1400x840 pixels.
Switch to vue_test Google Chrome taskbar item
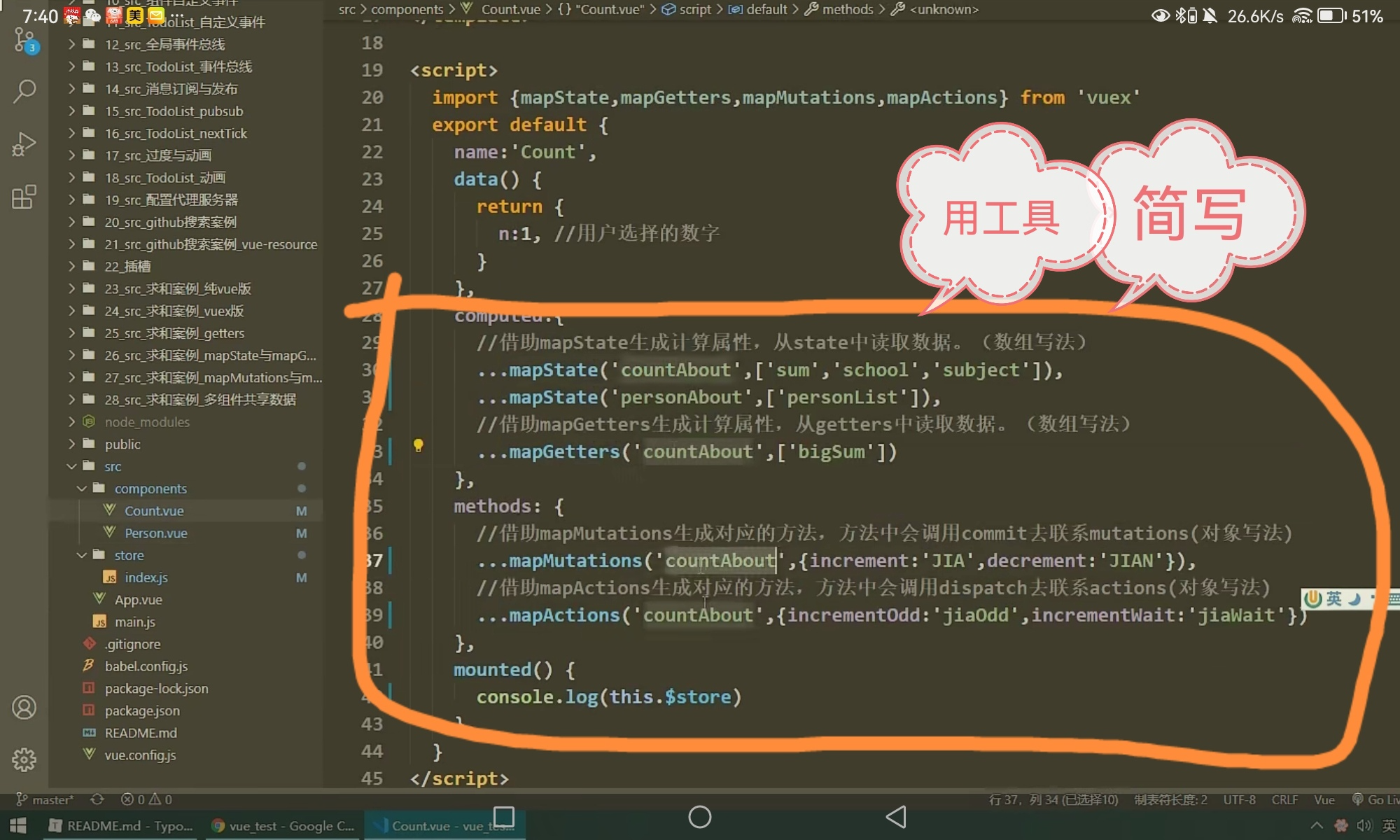tap(283, 826)
